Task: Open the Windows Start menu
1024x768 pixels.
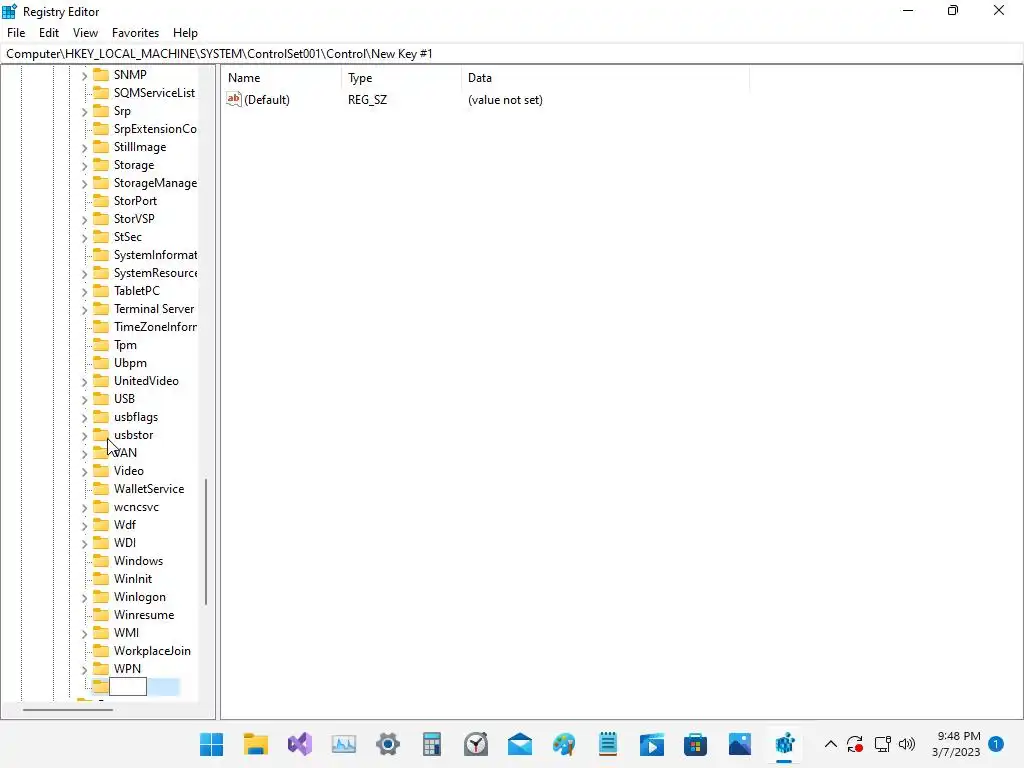Action: point(211,744)
